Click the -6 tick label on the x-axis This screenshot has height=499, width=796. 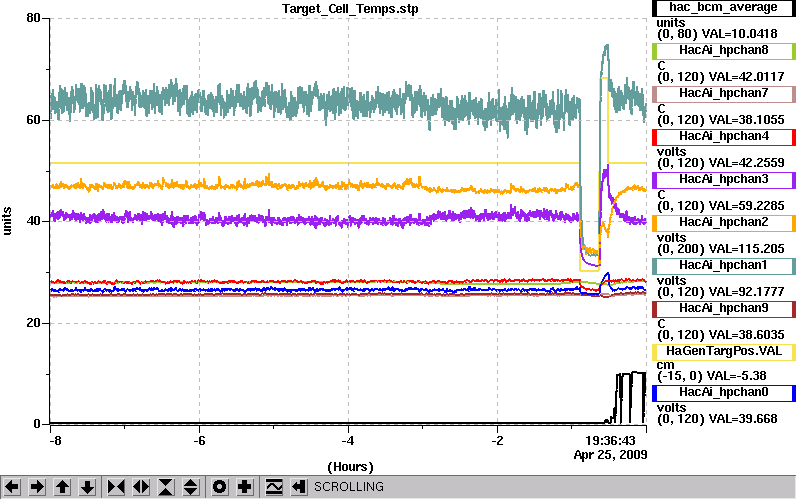click(x=199, y=441)
